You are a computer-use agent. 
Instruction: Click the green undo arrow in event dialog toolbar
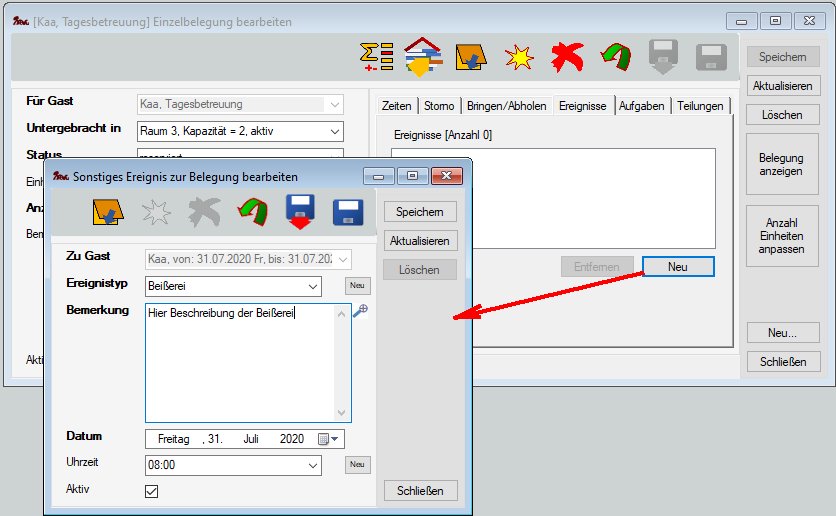click(x=251, y=212)
